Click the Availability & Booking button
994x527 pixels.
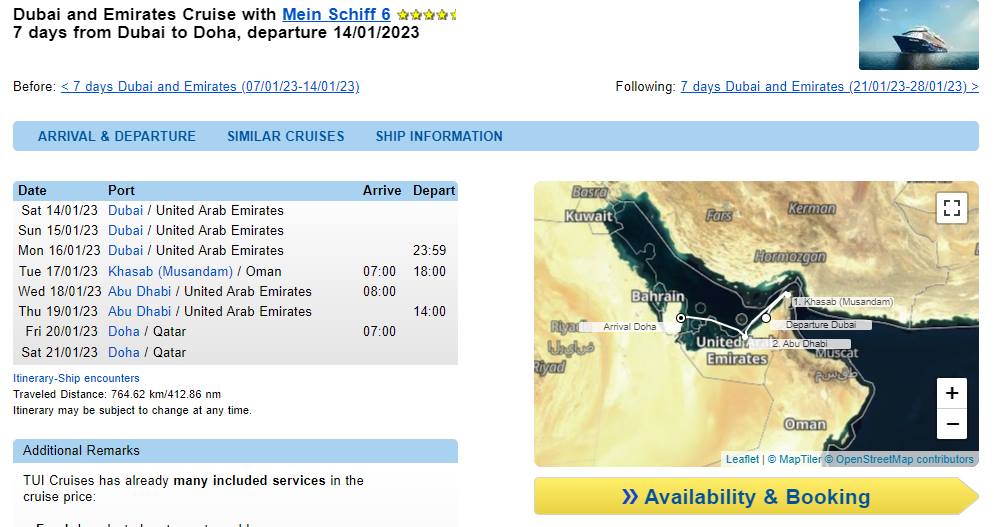pyautogui.click(x=756, y=497)
